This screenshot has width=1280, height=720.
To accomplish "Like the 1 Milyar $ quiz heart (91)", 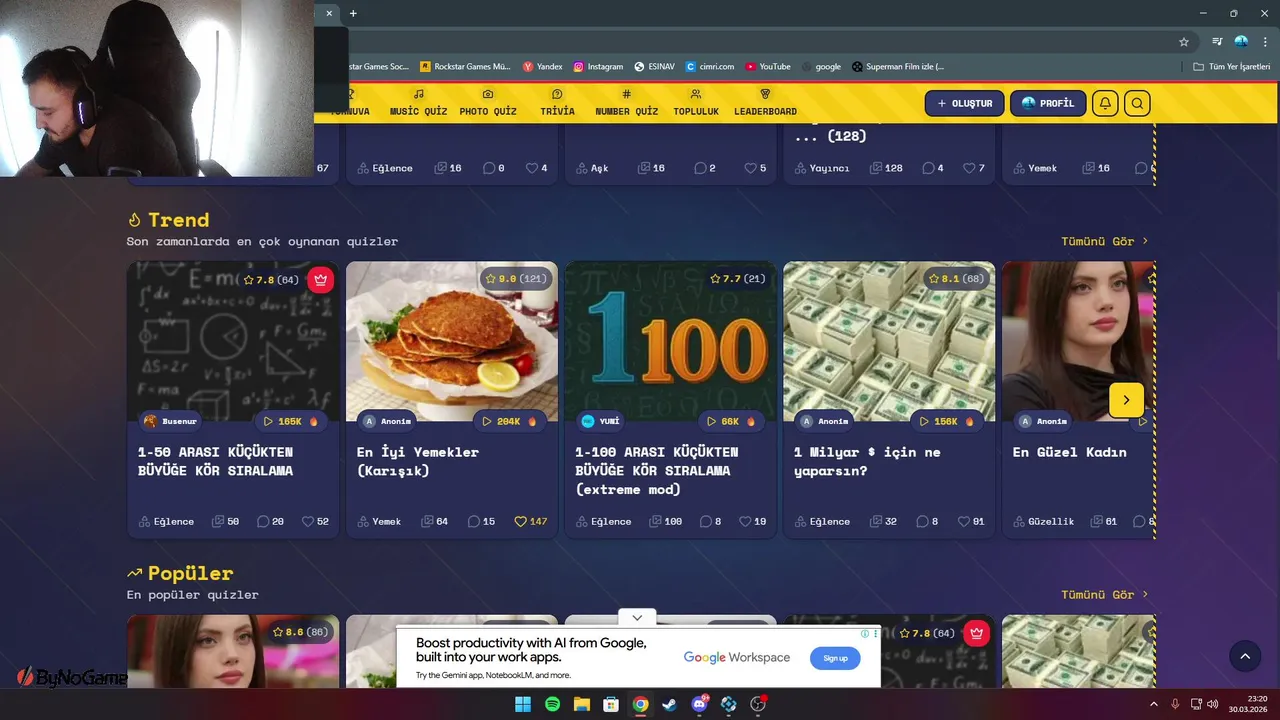I will [971, 521].
